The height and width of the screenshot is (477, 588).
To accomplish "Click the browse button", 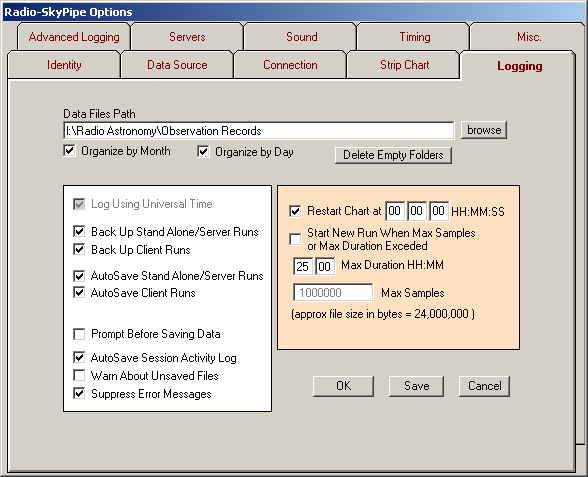I will click(x=484, y=130).
